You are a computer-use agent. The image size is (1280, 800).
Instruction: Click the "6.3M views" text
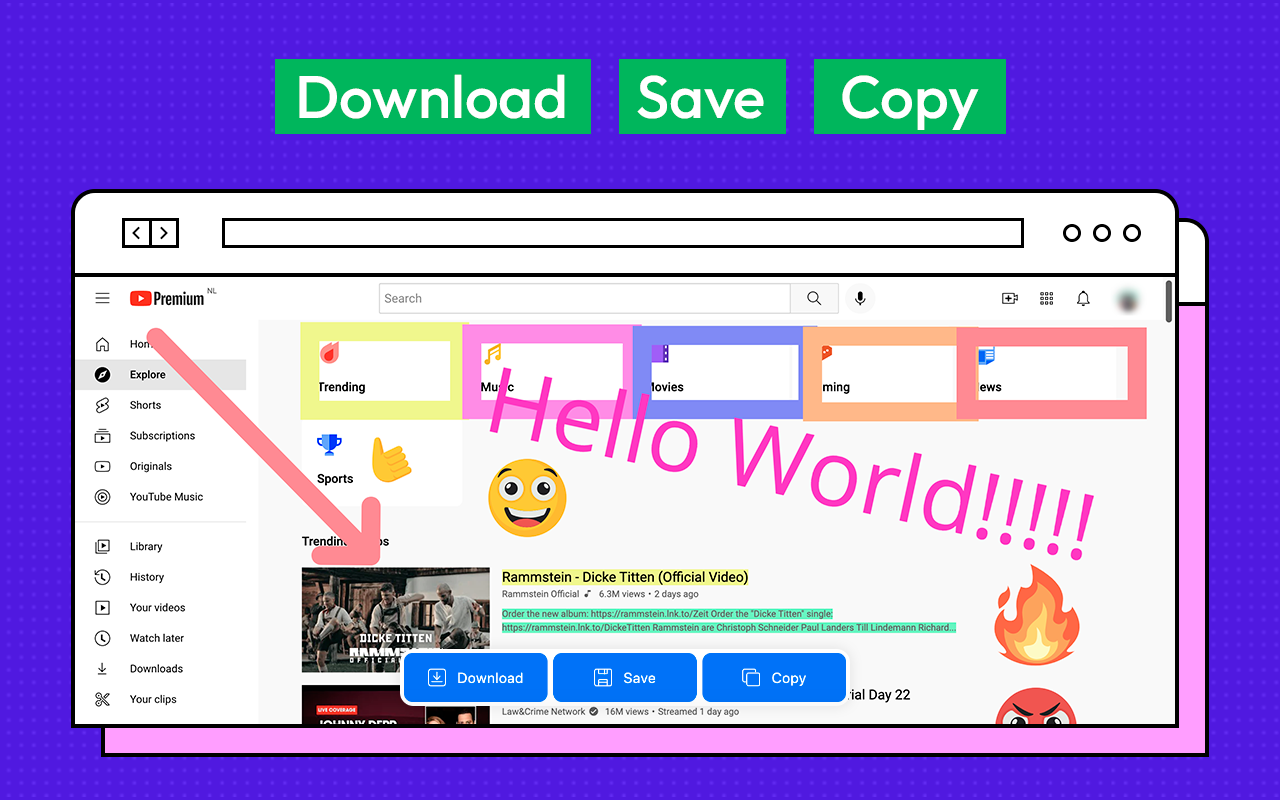(x=623, y=594)
